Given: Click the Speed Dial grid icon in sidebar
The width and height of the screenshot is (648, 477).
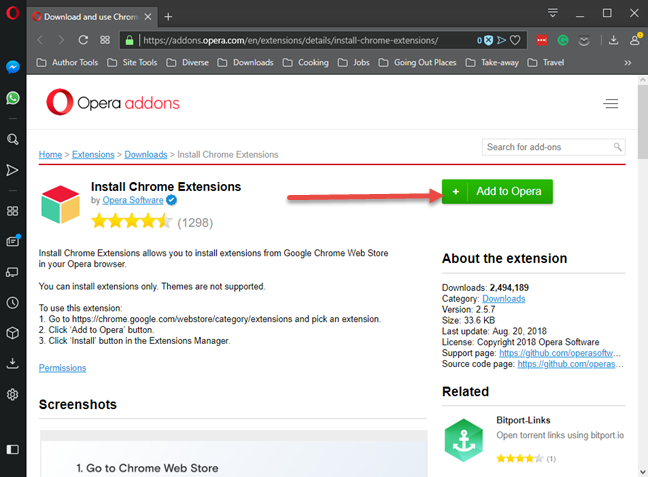Looking at the screenshot, I should point(13,211).
